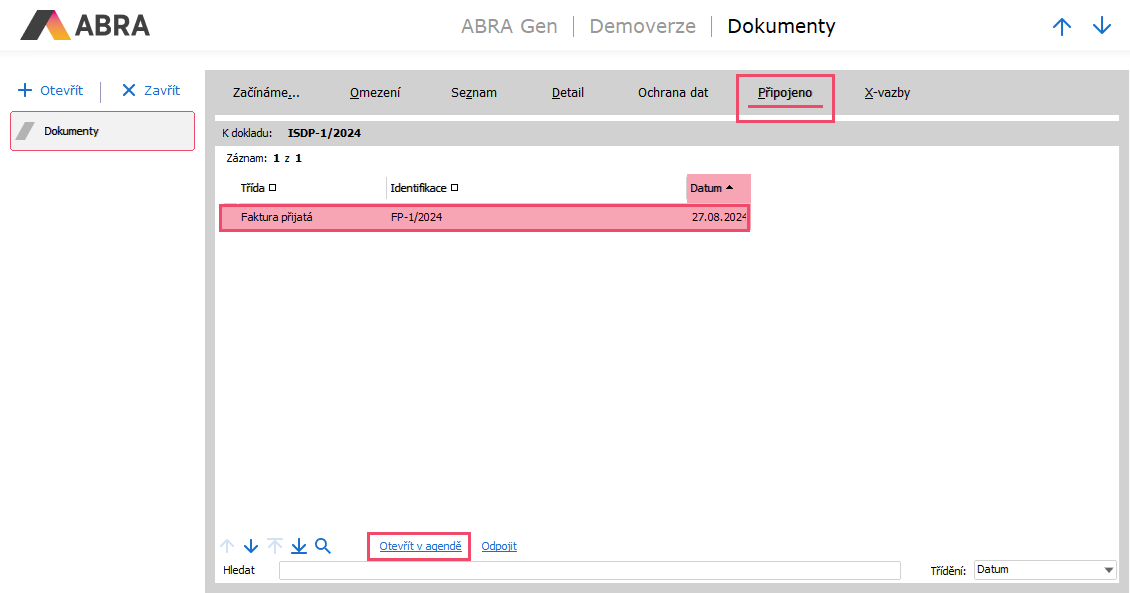Image resolution: width=1130 pixels, height=593 pixels.
Task: Click the Zavřít X button
Action: coord(151,90)
